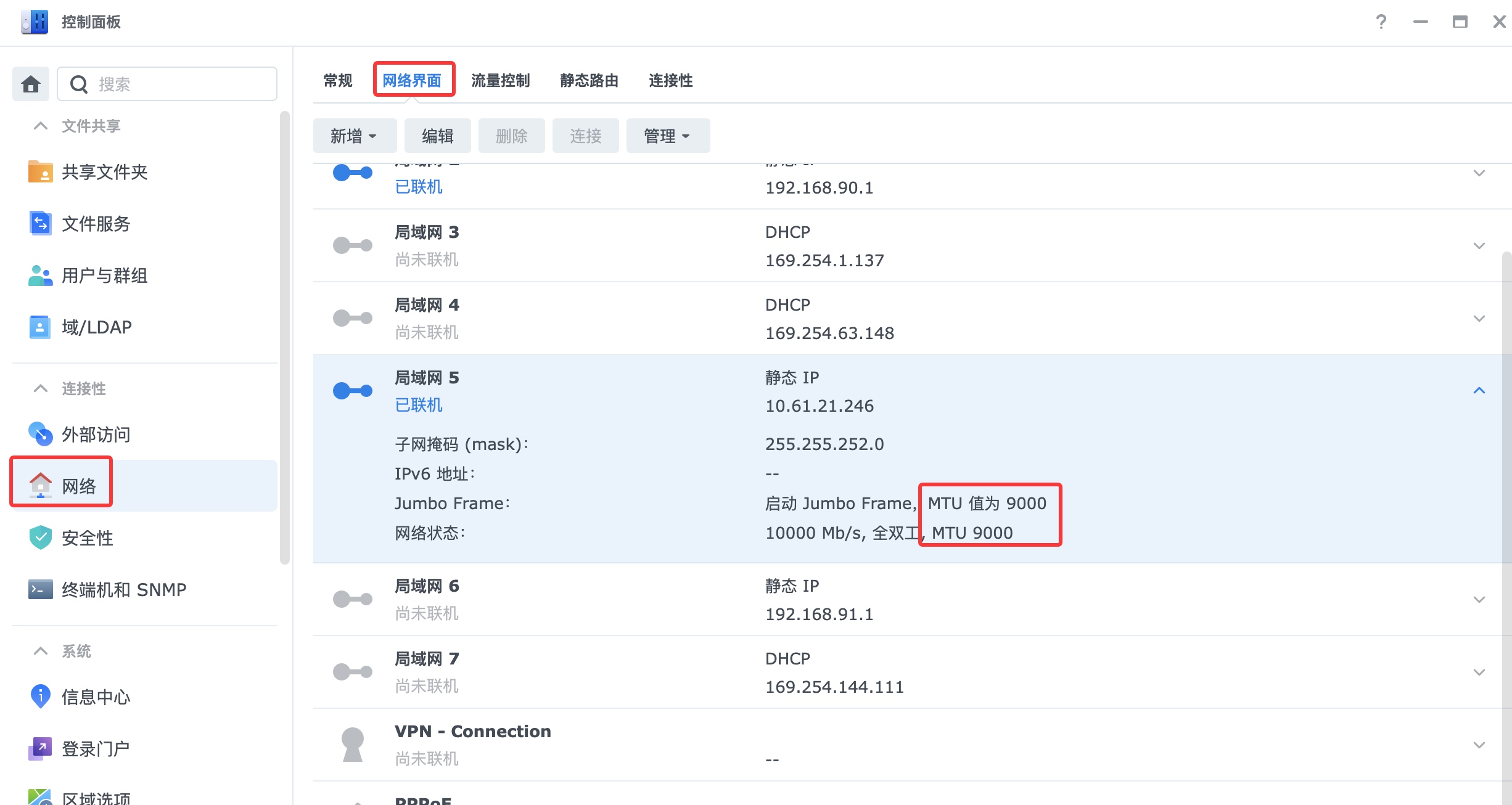Collapse the Connectivity (连接性) sidebar section
Image resolution: width=1512 pixels, height=805 pixels.
click(x=41, y=389)
